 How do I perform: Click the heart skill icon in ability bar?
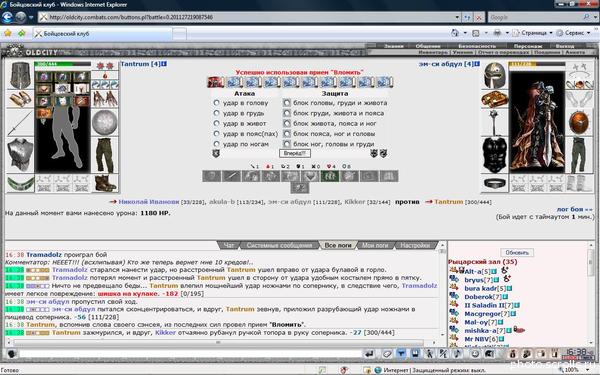pos(310,176)
